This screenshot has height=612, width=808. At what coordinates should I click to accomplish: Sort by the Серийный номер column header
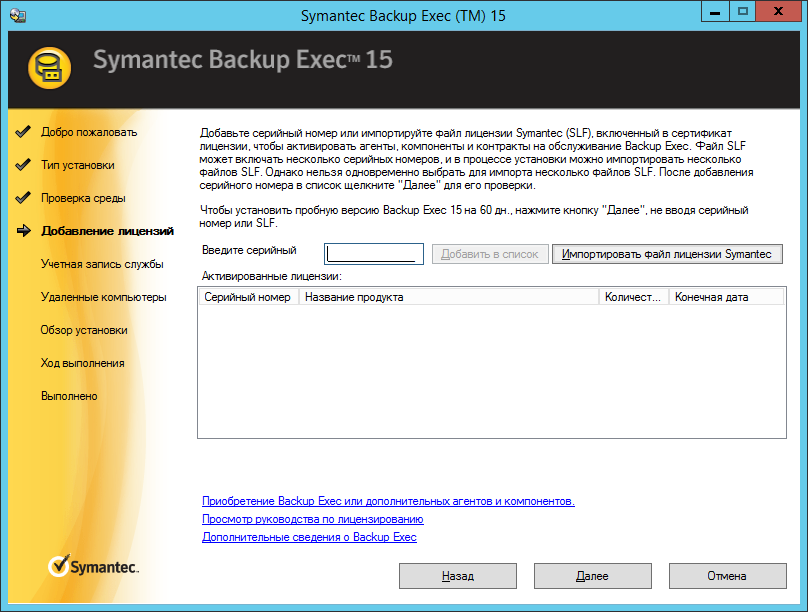(248, 297)
